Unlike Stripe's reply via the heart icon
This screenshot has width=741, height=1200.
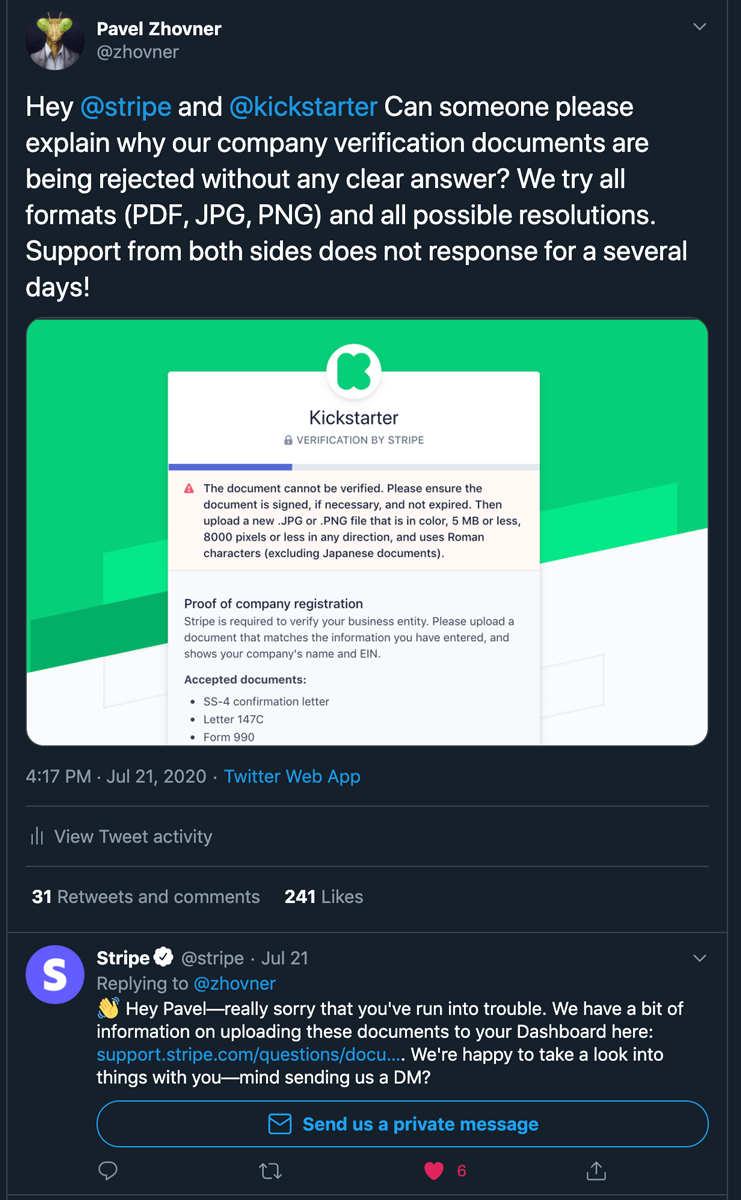[434, 1170]
